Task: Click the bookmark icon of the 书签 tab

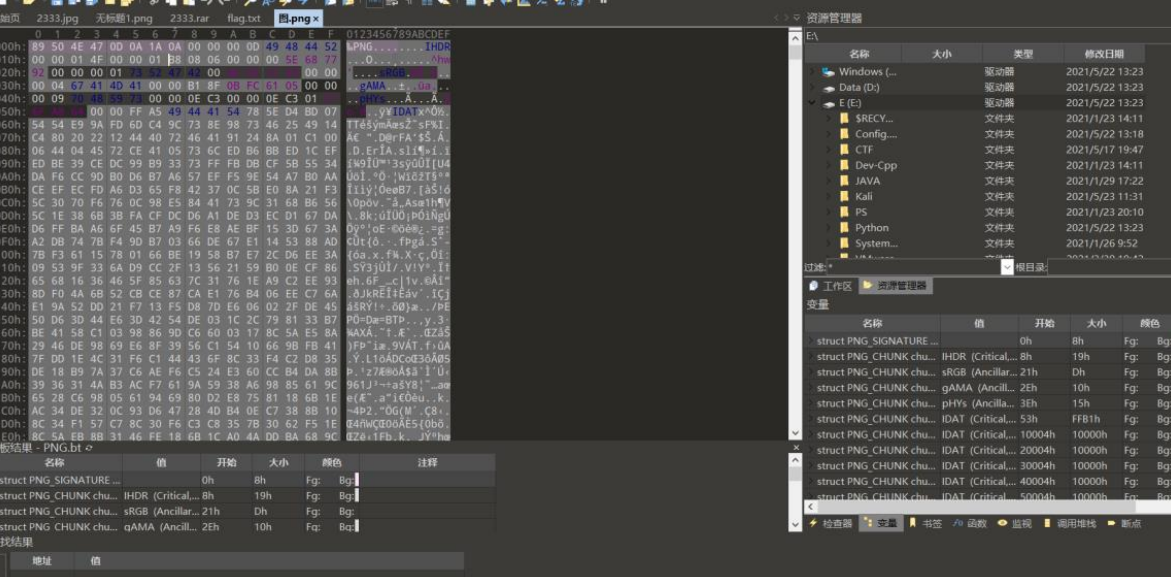Action: 912,523
